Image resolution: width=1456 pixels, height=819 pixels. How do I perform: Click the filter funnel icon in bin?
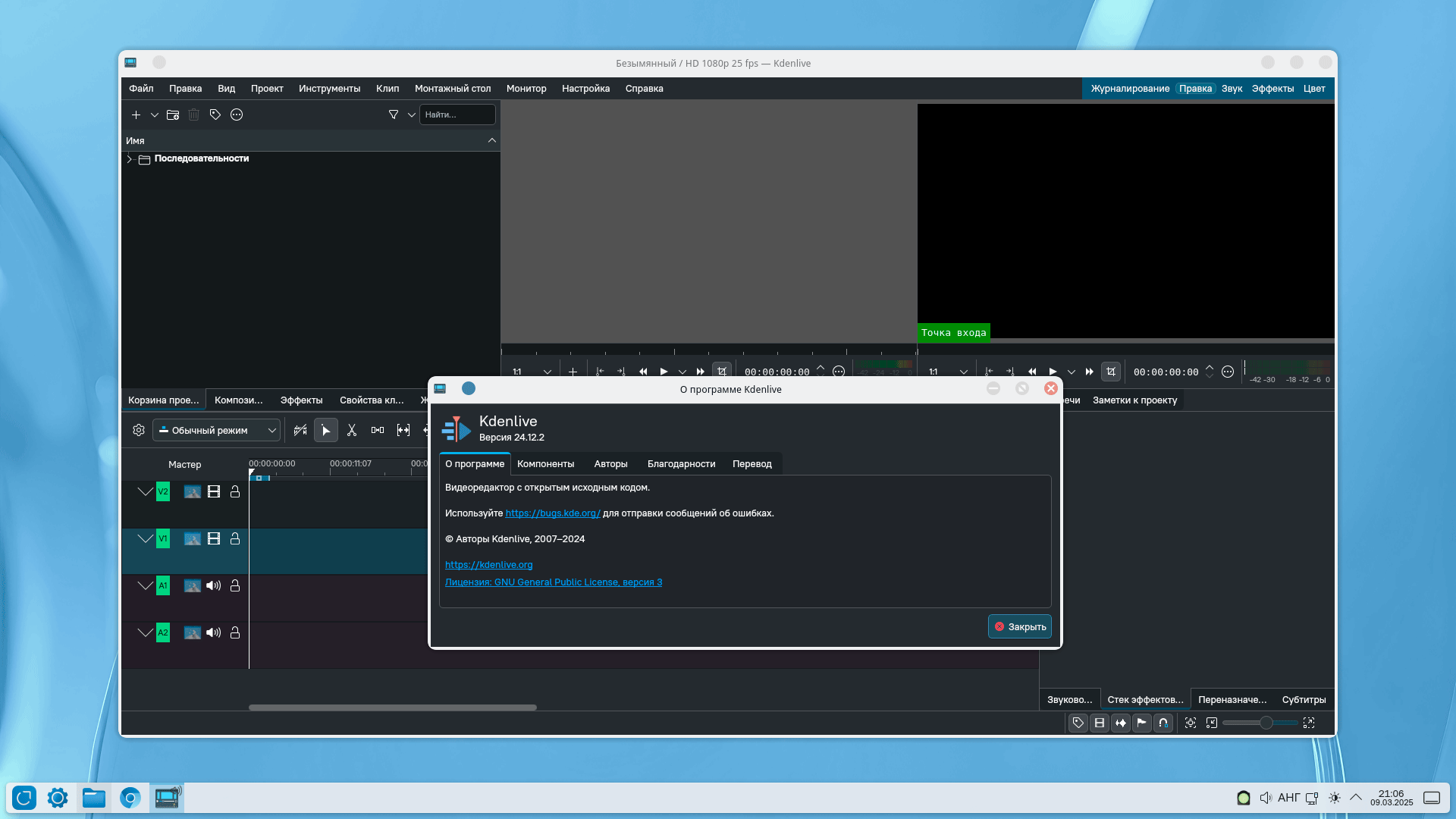coord(394,115)
